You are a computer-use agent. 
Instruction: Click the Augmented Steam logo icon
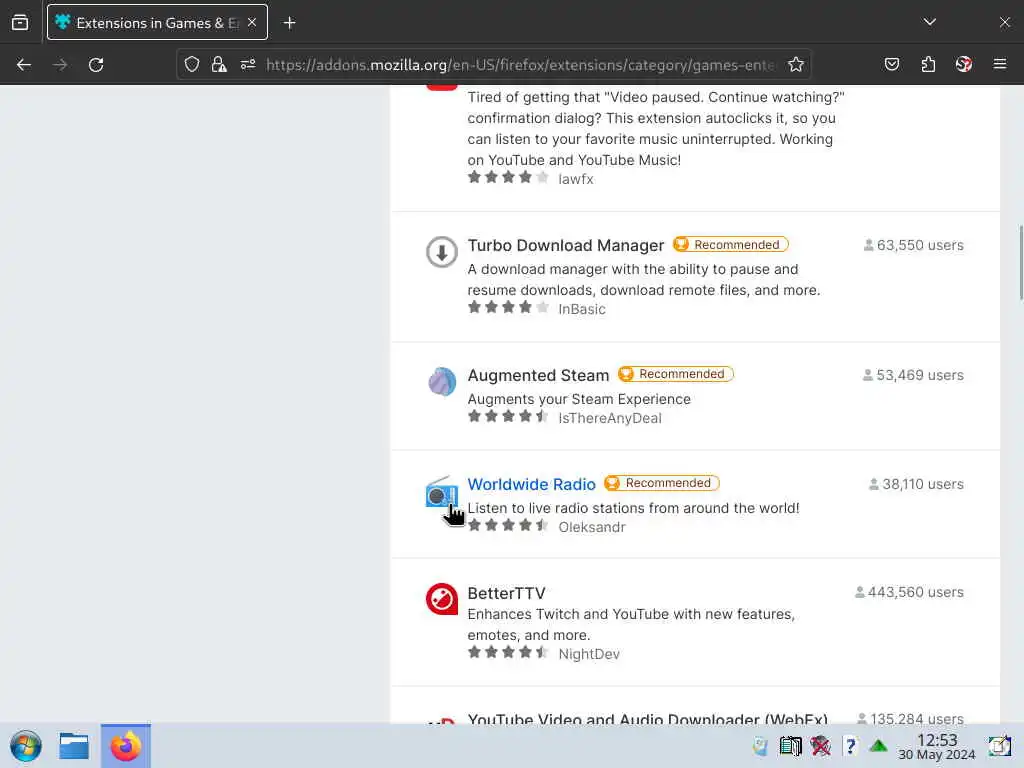(441, 381)
